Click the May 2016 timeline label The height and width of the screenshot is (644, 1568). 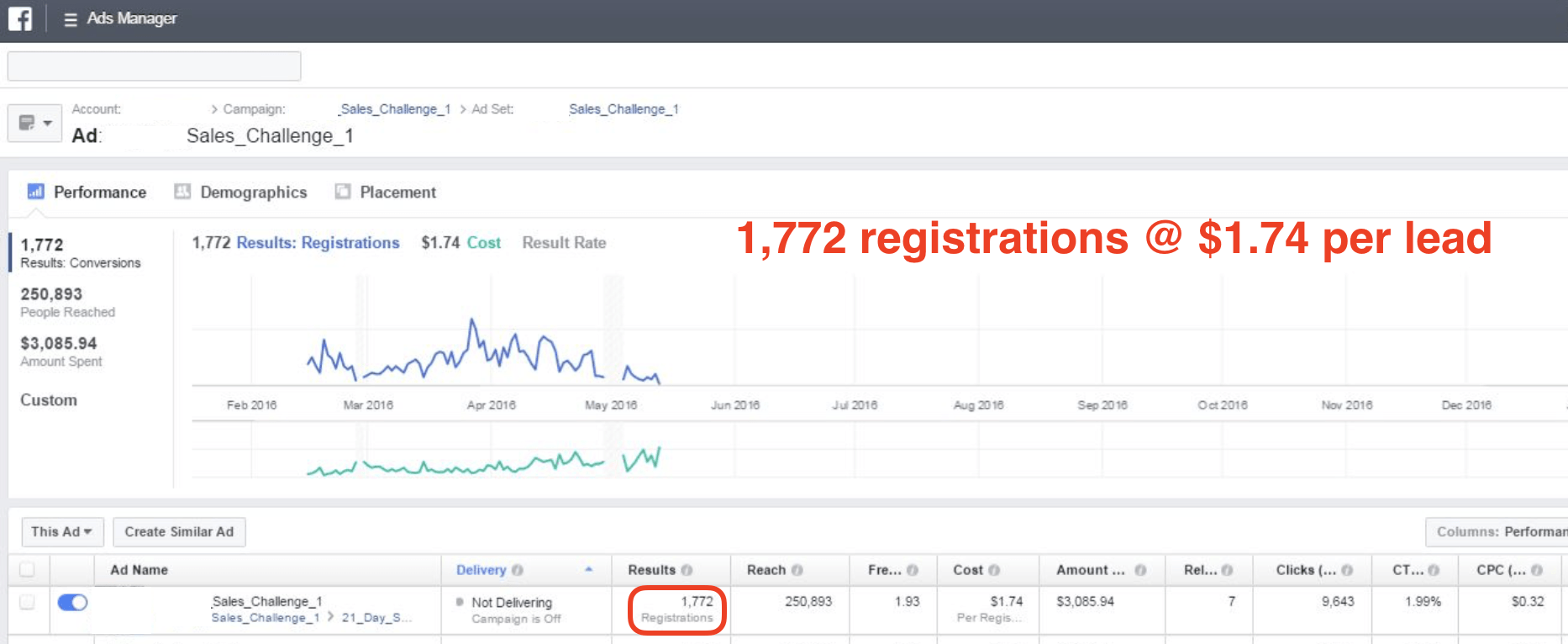(x=611, y=405)
